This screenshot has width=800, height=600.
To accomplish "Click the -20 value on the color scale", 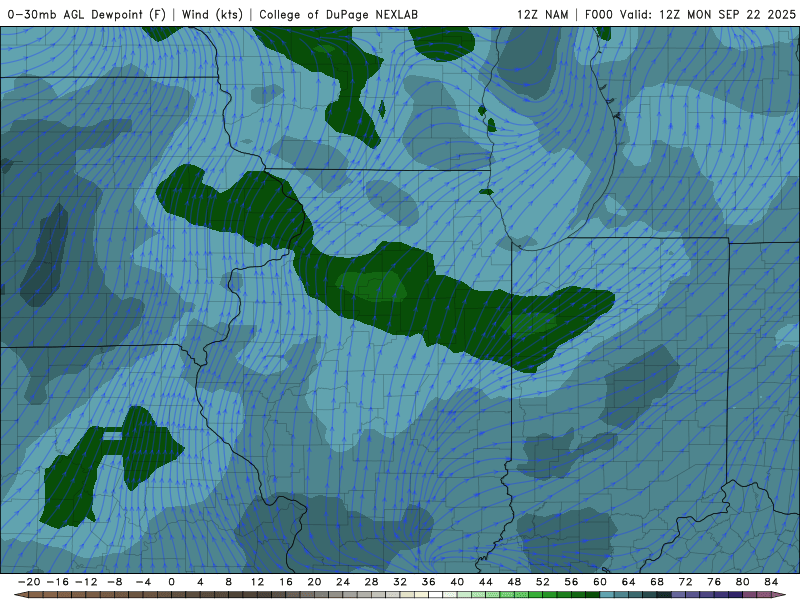I will (x=29, y=582).
